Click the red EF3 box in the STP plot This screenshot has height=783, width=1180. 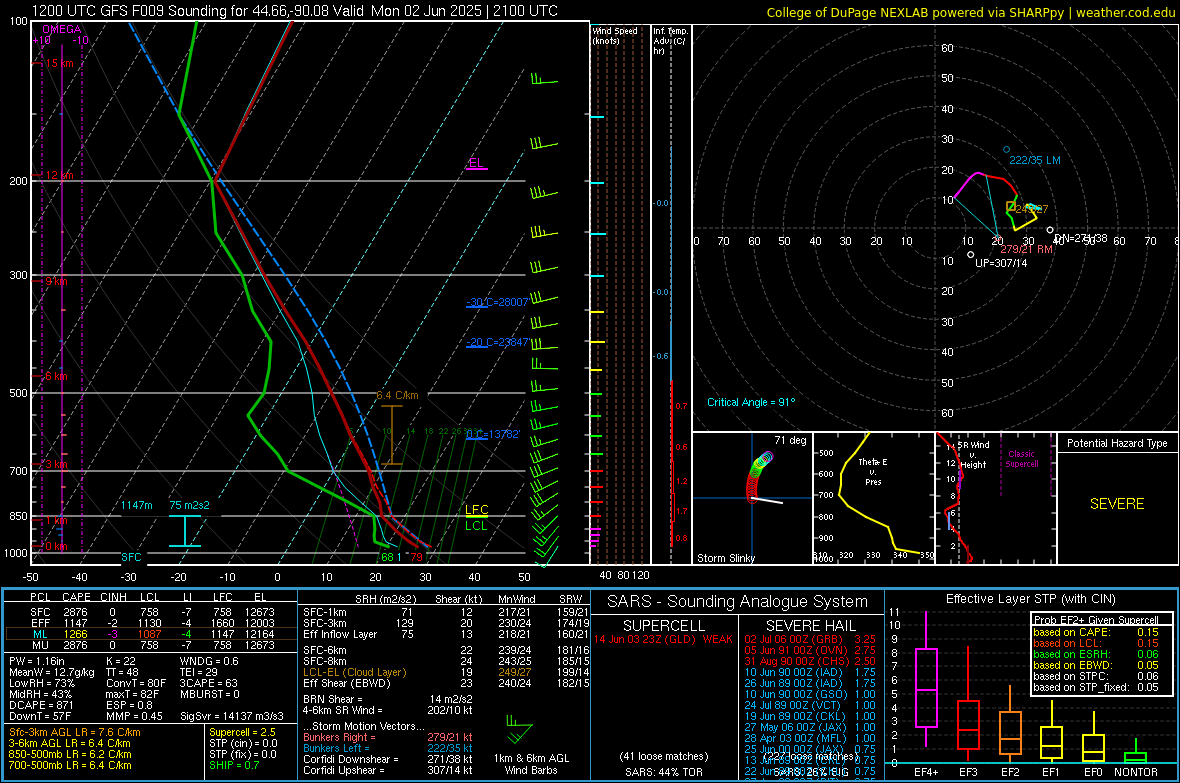pos(968,725)
